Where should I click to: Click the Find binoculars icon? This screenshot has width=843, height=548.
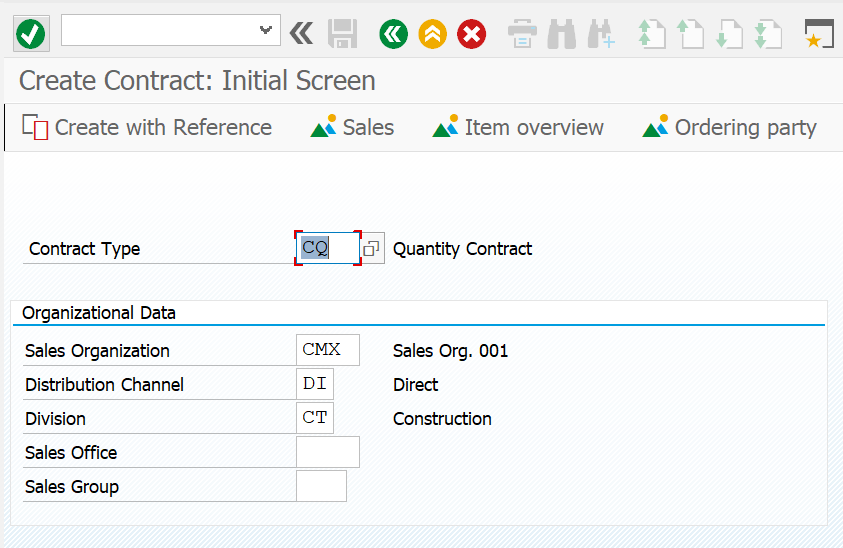point(561,34)
